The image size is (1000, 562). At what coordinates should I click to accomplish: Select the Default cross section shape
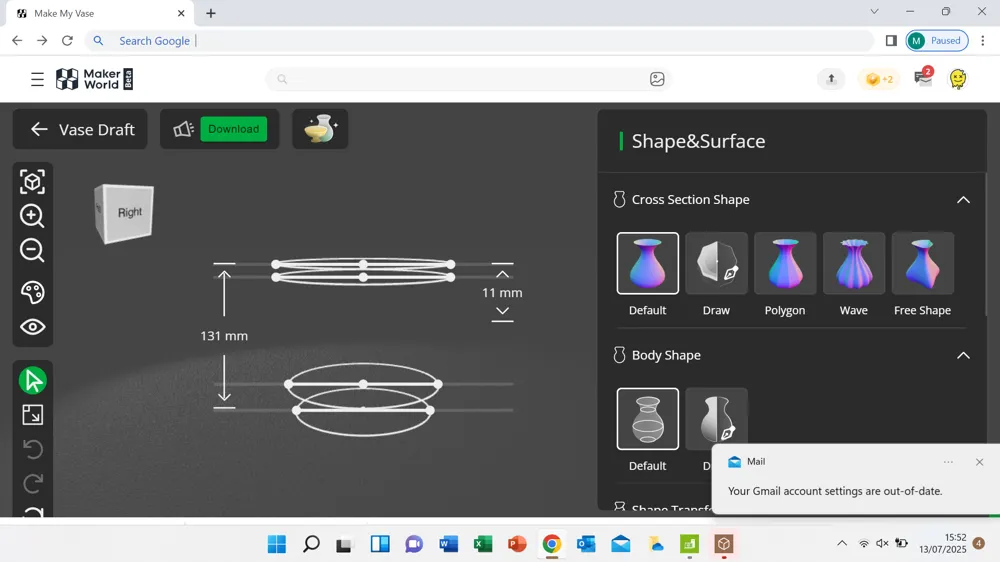click(647, 263)
